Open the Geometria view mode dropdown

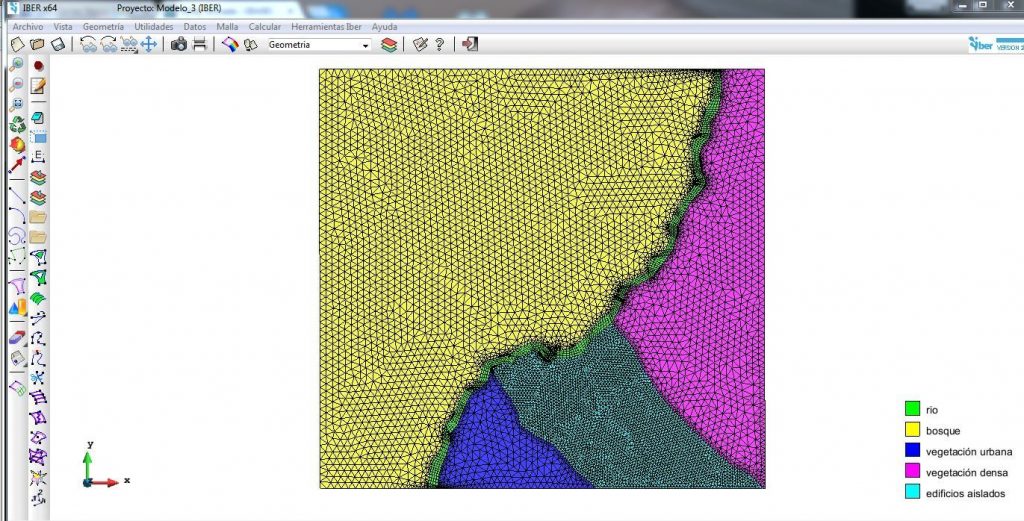coord(365,45)
